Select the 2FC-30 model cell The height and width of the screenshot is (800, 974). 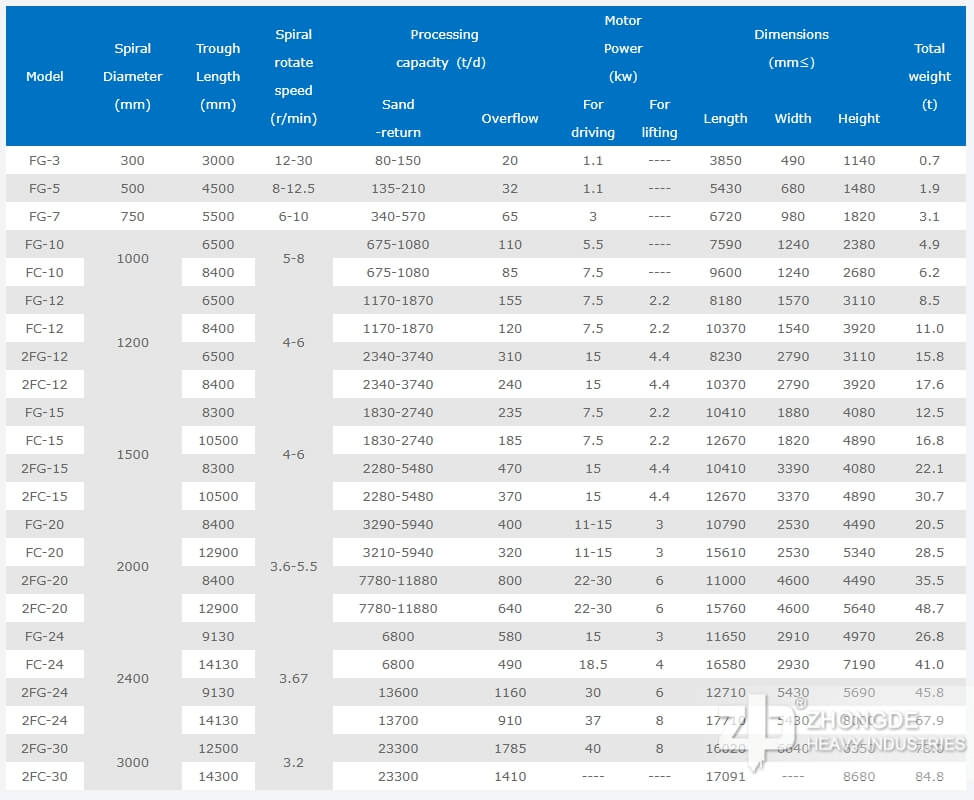coord(45,776)
